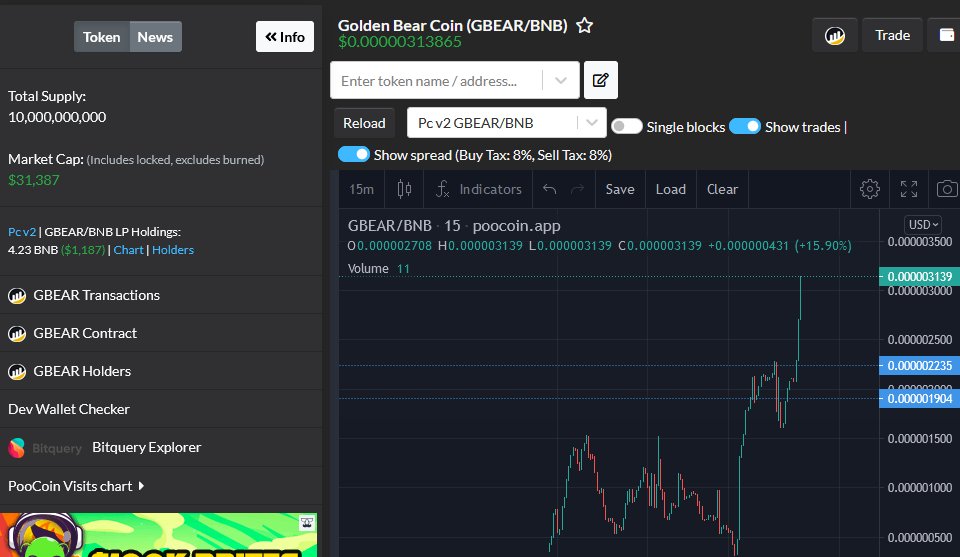Open the wallet icon button
Screen dimensions: 960x557
tap(947, 36)
